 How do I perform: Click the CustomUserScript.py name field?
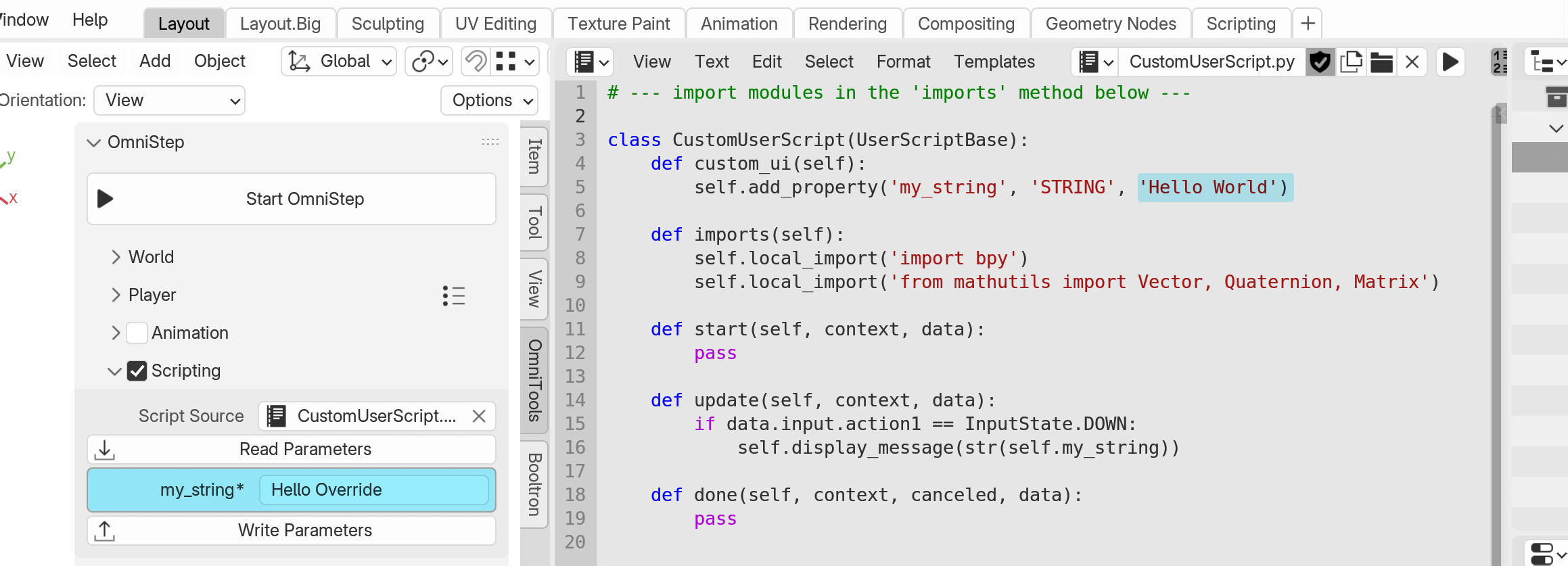1212,62
